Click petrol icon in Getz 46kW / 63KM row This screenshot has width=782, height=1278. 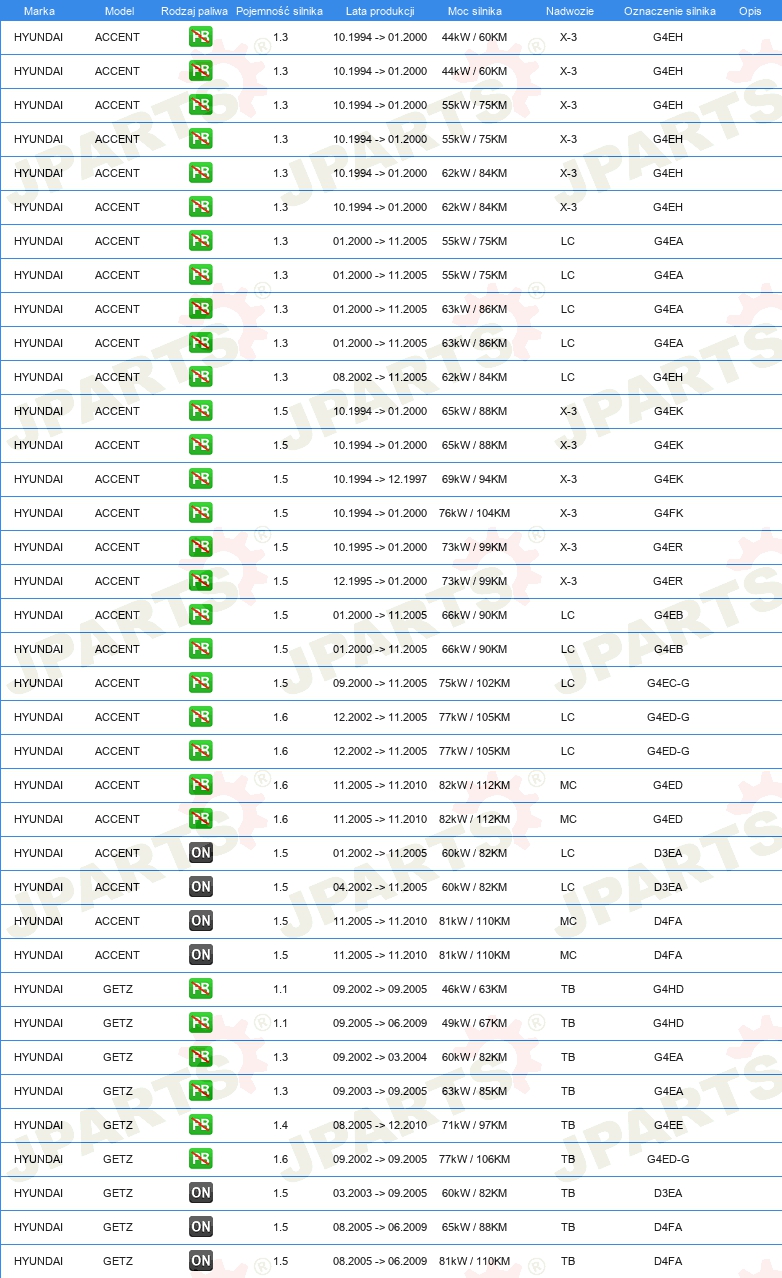click(x=201, y=989)
